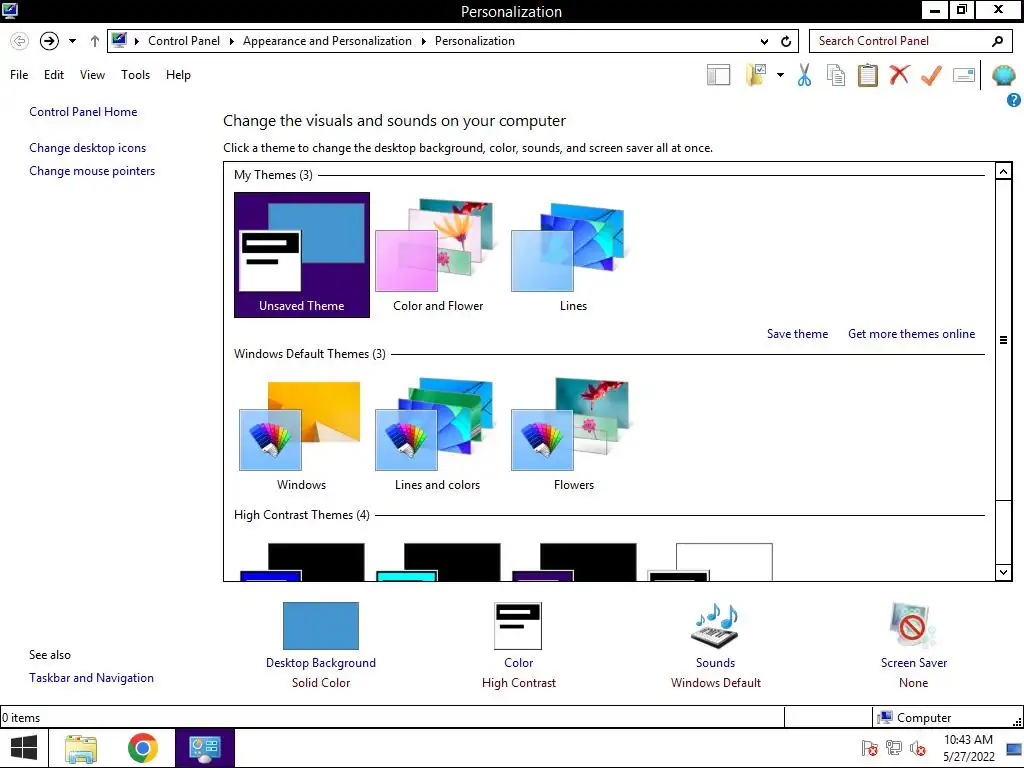Click the theme list scrollbar thumb
1024x768 pixels.
click(x=1003, y=340)
